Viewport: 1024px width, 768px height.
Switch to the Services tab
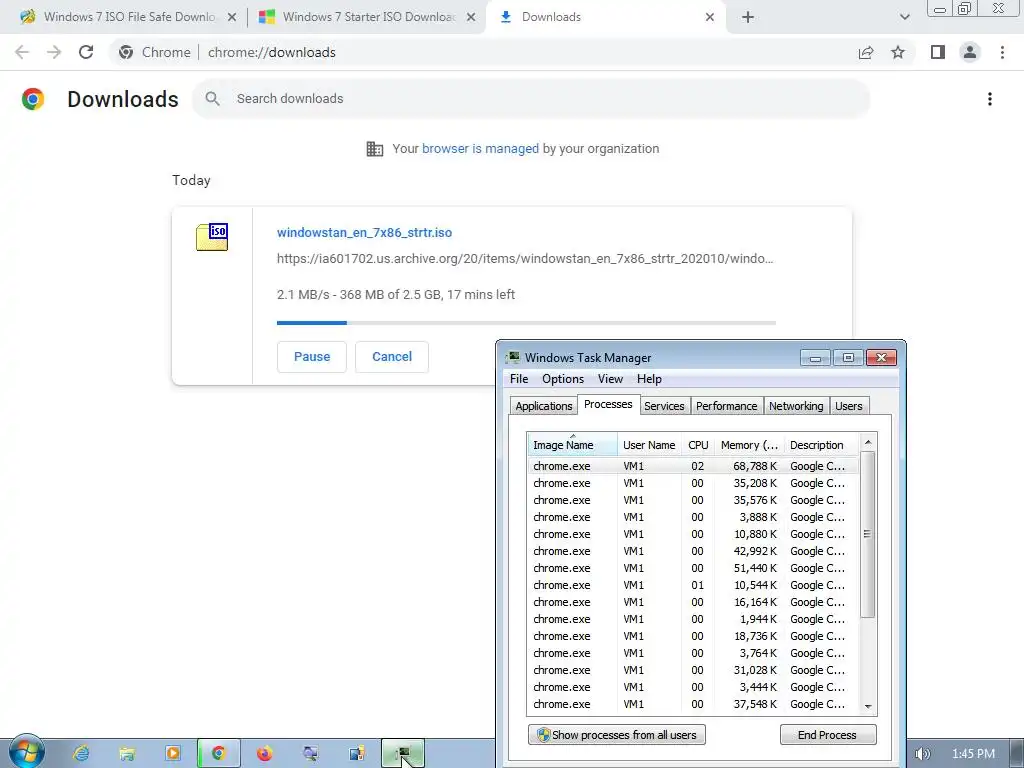[x=664, y=406]
